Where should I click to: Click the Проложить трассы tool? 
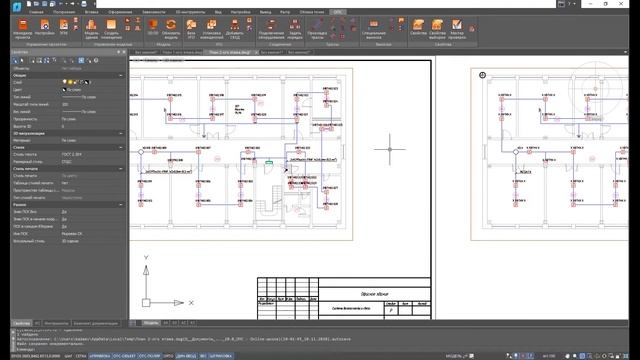coord(317,29)
